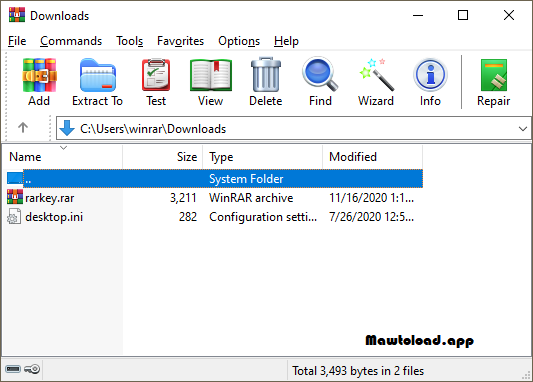This screenshot has height=382, width=533.
Task: Open the Options menu
Action: point(239,41)
